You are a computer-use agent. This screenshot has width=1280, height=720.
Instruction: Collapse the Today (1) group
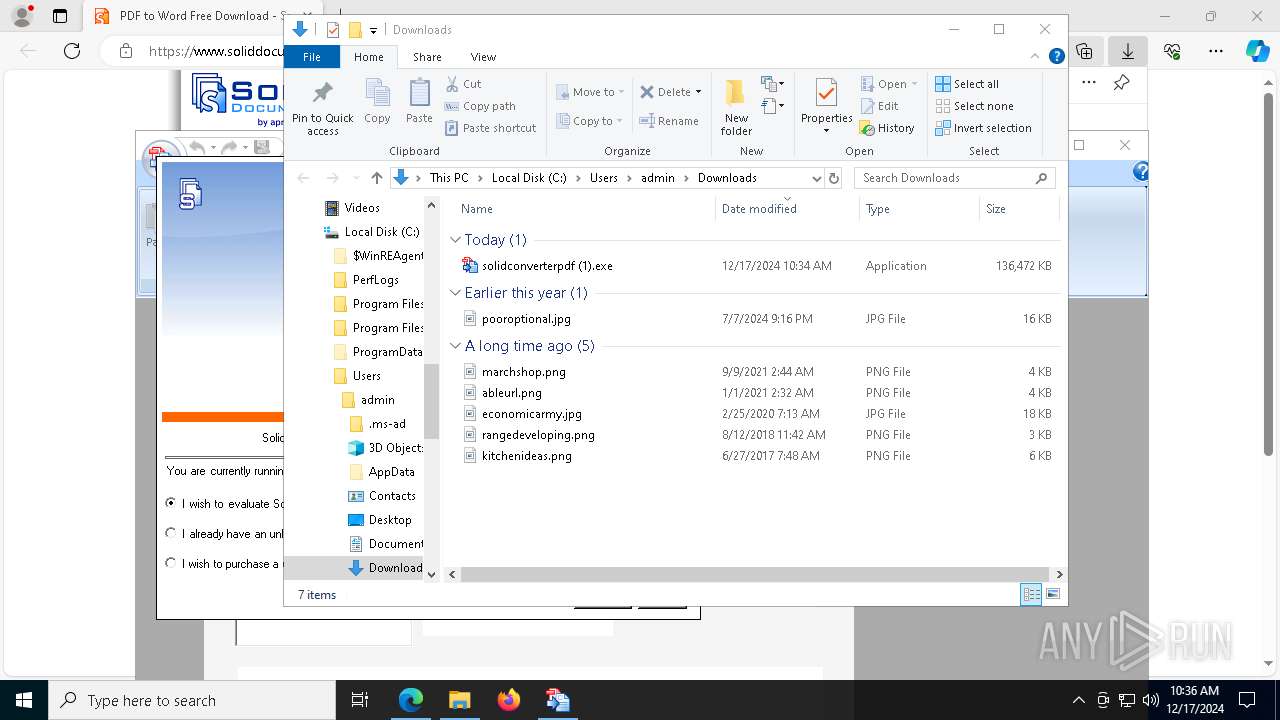(455, 240)
